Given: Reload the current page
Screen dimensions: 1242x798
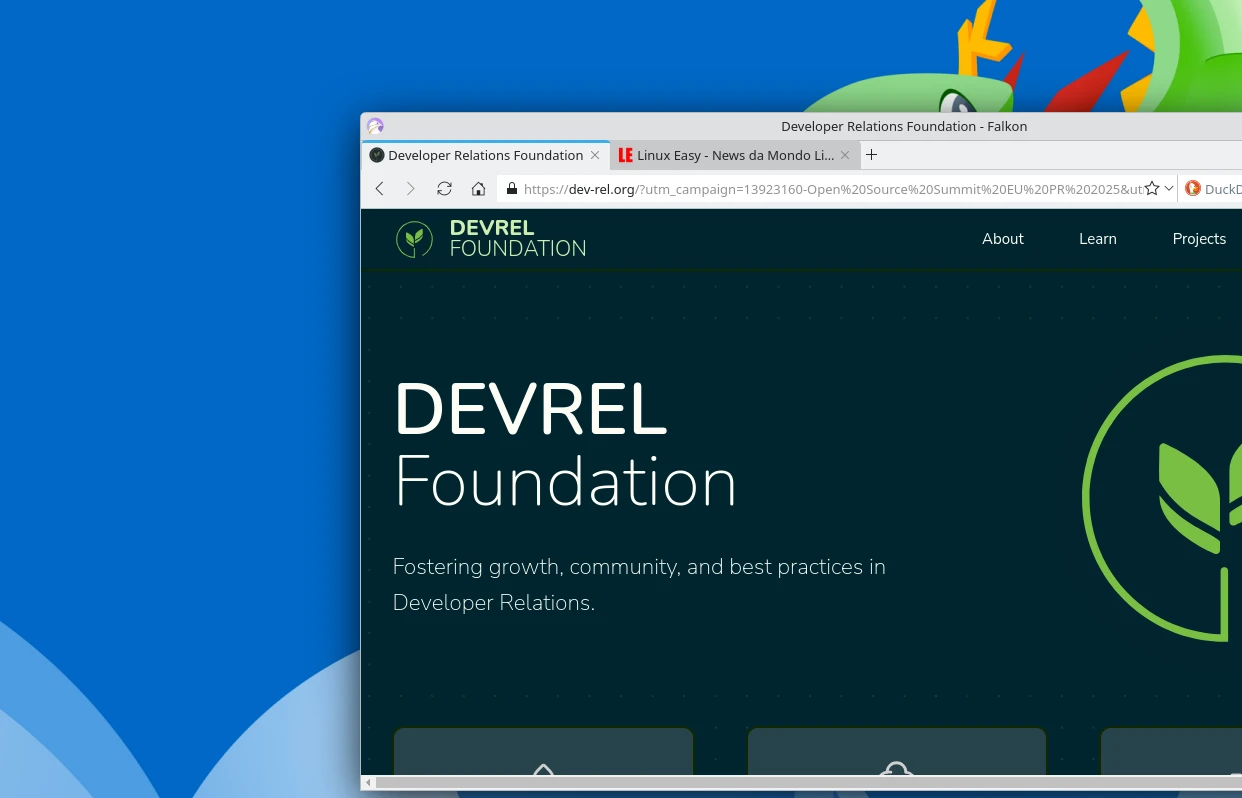Looking at the screenshot, I should pyautogui.click(x=444, y=188).
